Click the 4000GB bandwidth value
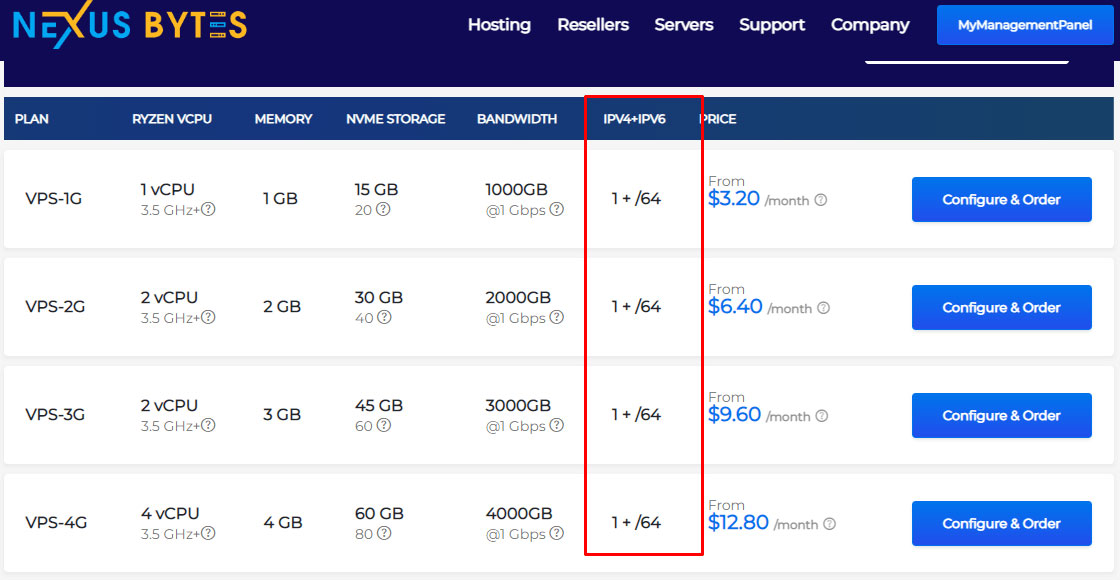The width and height of the screenshot is (1120, 580). click(x=519, y=514)
